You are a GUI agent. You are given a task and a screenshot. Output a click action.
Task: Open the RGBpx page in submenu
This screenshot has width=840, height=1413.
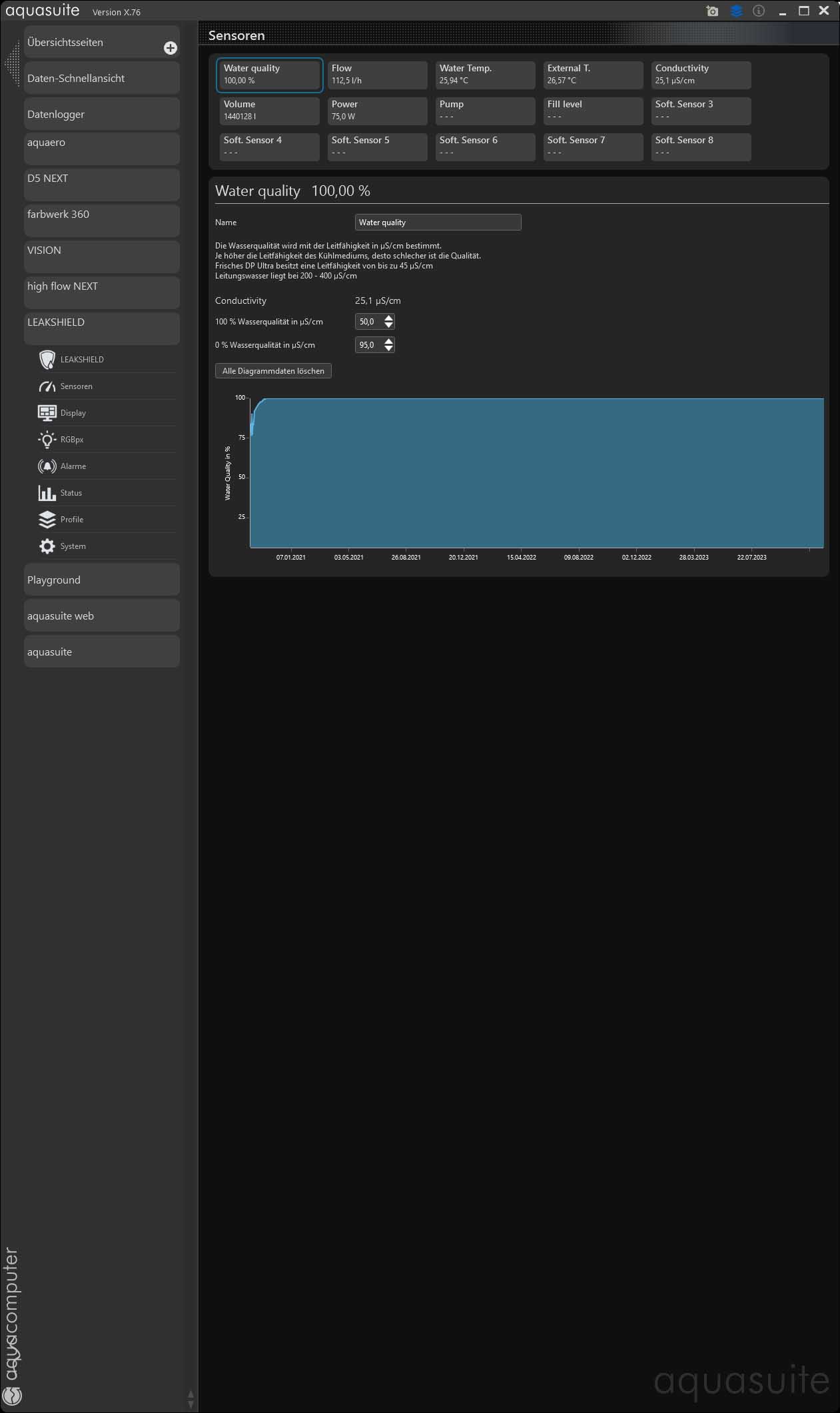coord(107,440)
